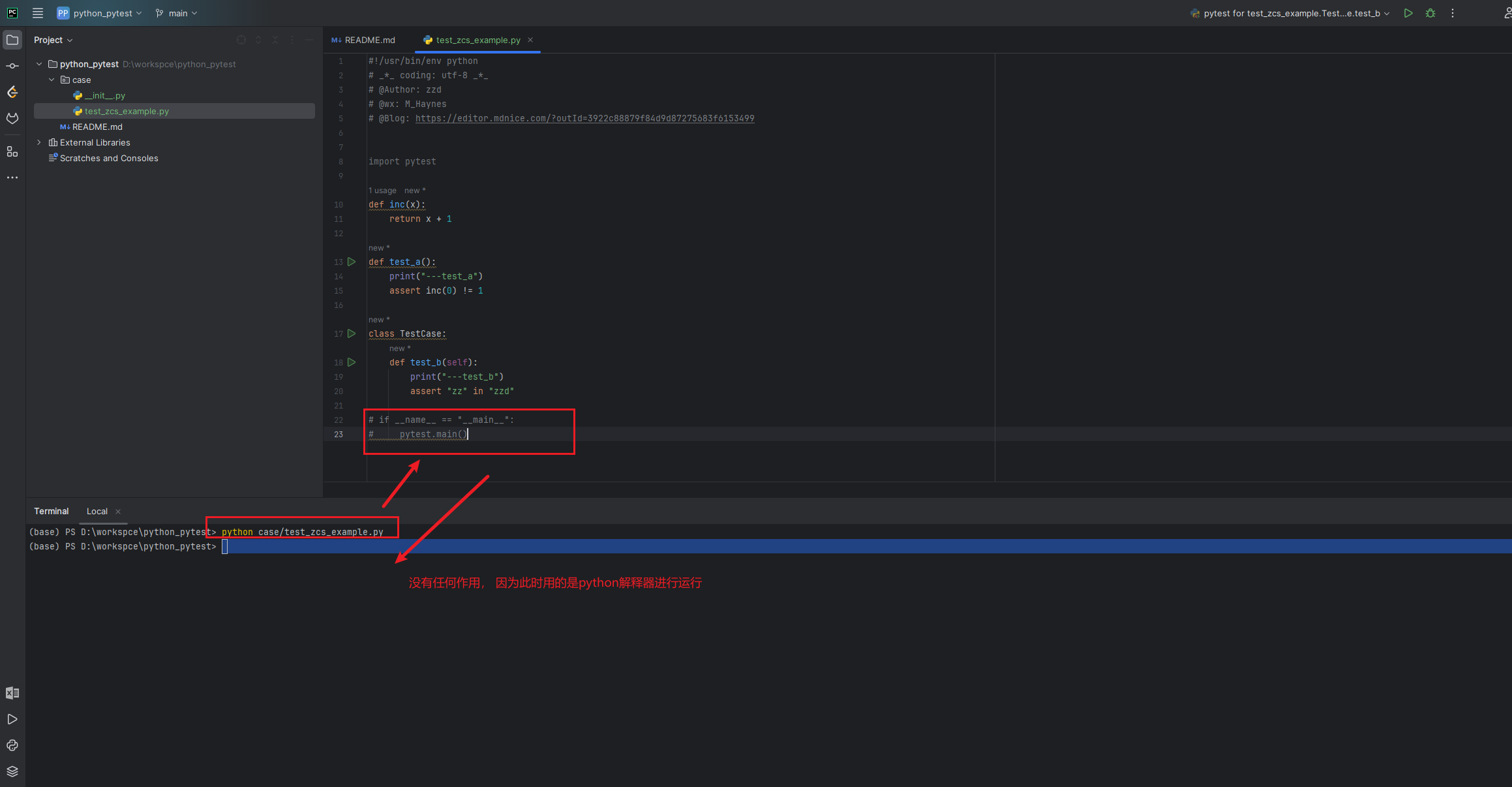Click the '1 usage' inlay hint
The width and height of the screenshot is (1512, 787).
[x=382, y=191]
